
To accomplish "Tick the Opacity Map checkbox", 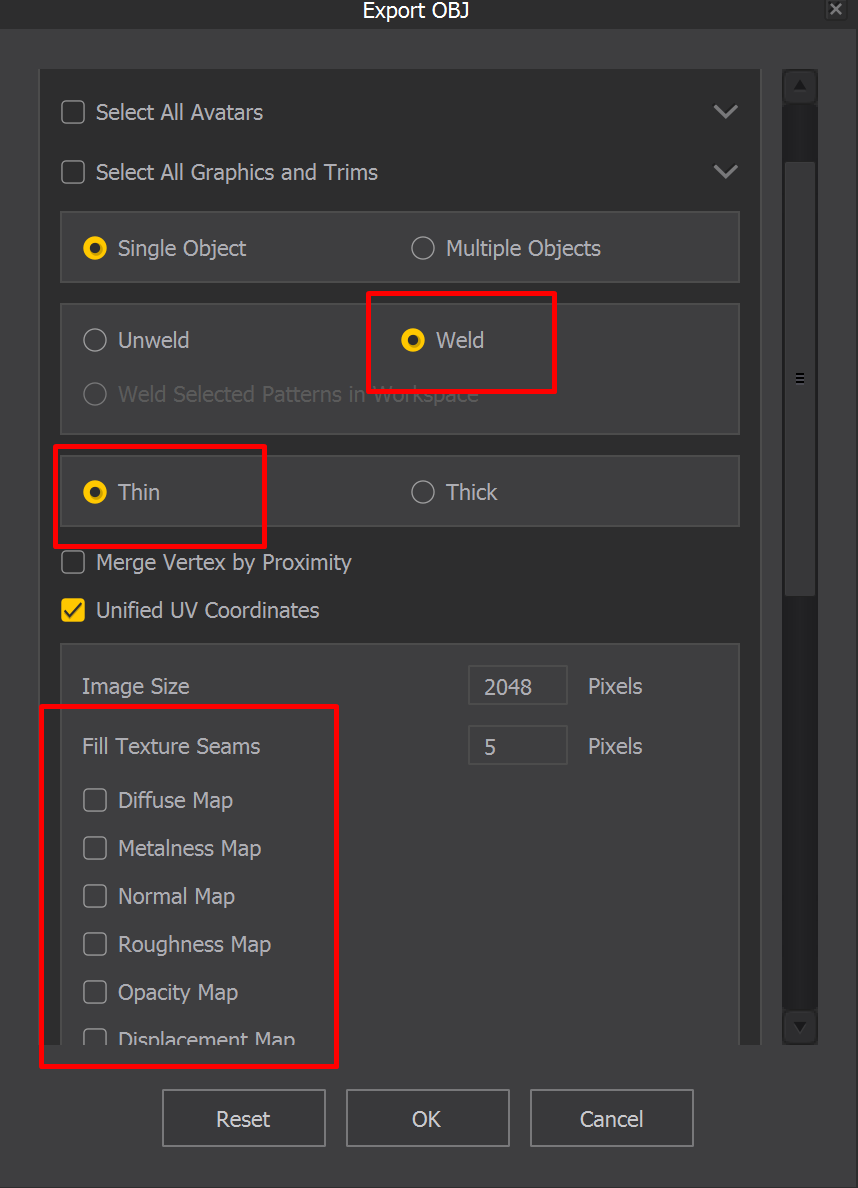I will [95, 992].
